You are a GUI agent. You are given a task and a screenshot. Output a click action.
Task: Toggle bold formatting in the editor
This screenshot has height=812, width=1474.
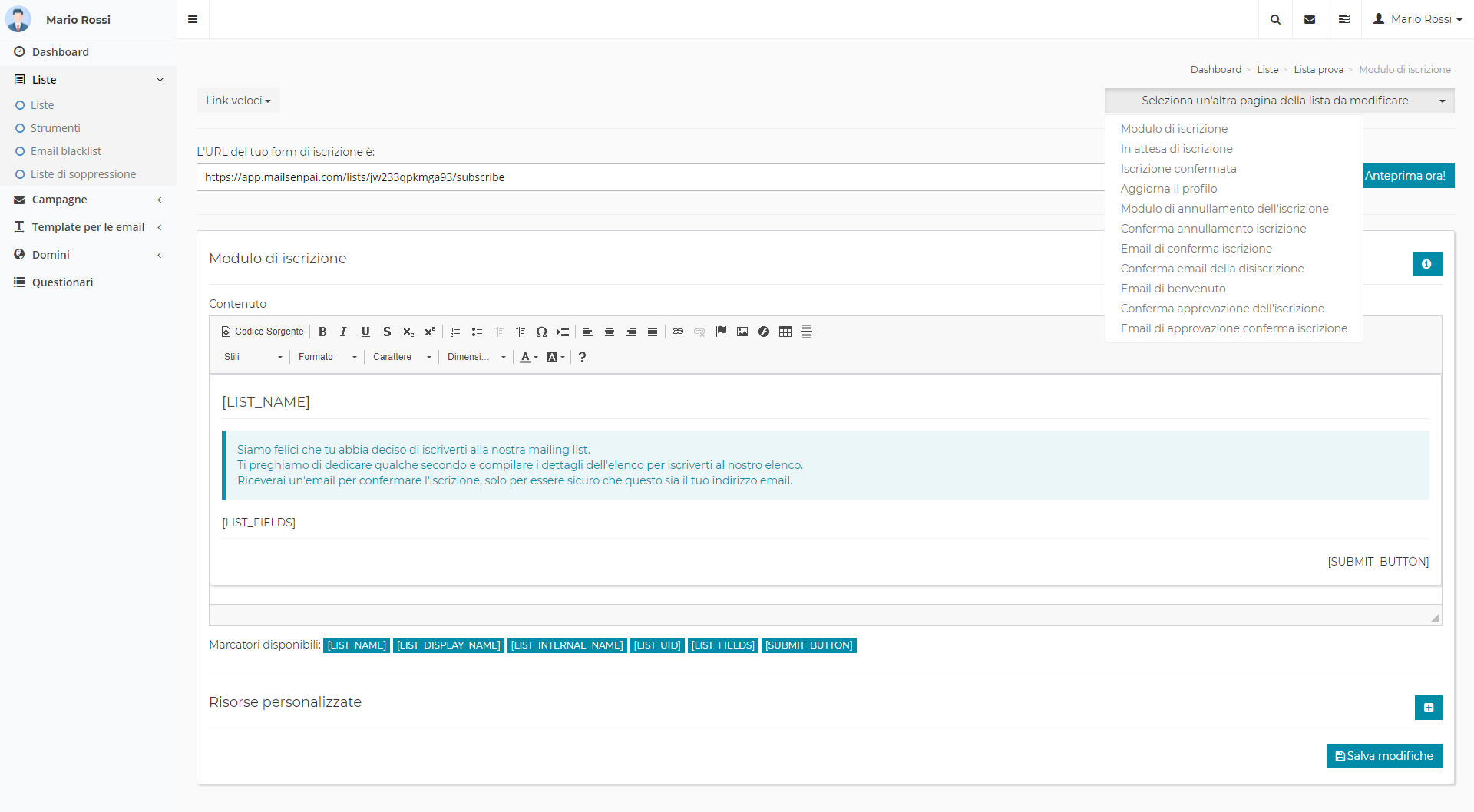tap(322, 332)
